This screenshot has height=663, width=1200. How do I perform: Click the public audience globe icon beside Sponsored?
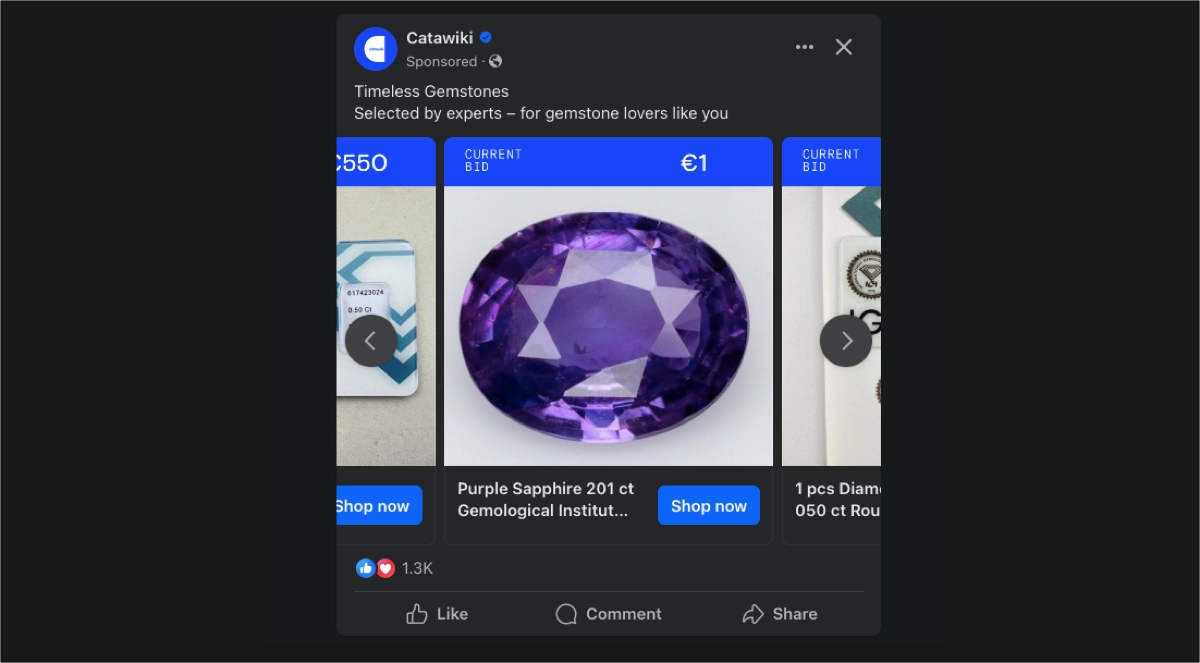496,61
